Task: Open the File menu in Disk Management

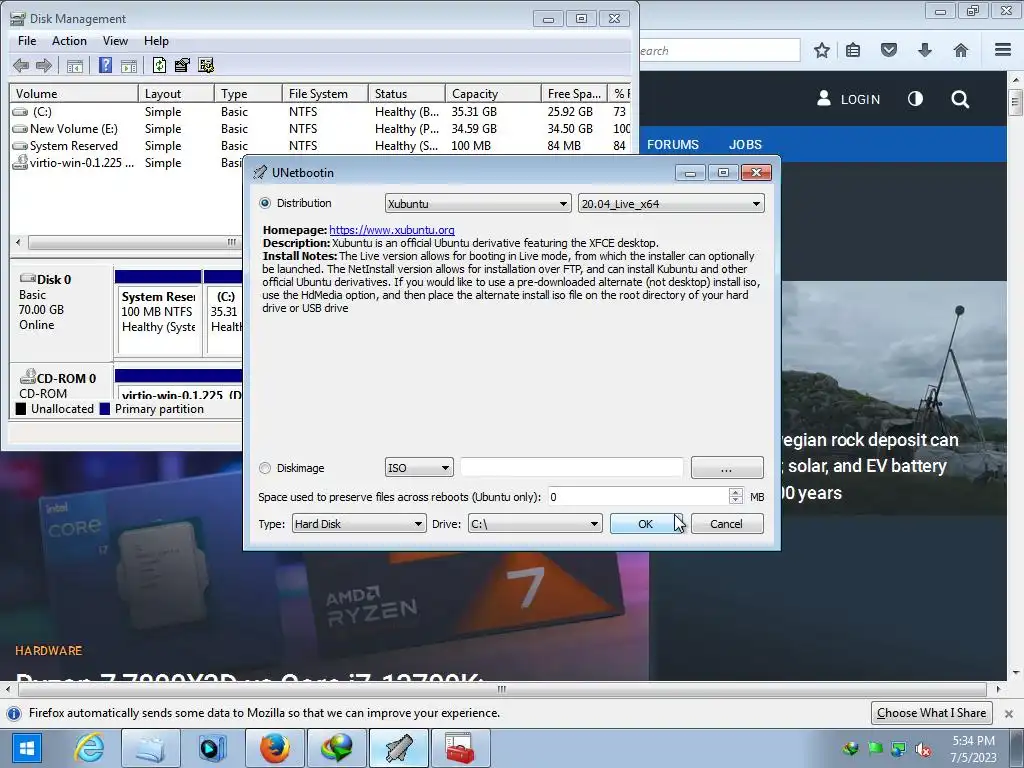Action: click(x=27, y=40)
